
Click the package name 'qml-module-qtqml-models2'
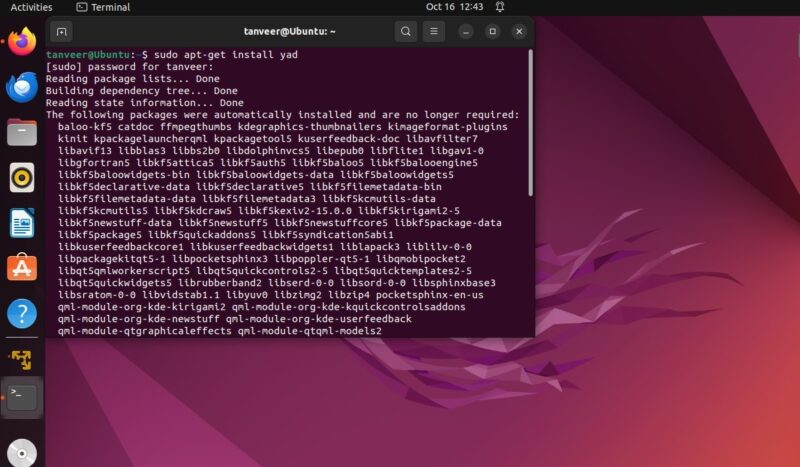tap(310, 331)
